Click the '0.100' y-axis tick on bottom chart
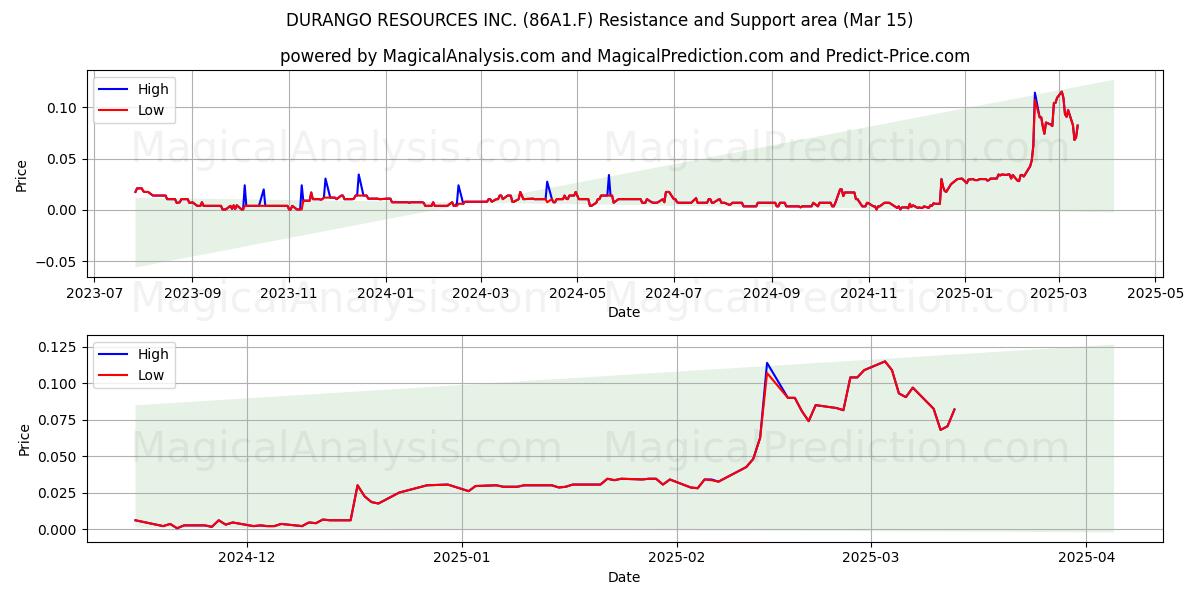The width and height of the screenshot is (1200, 600). [59, 384]
